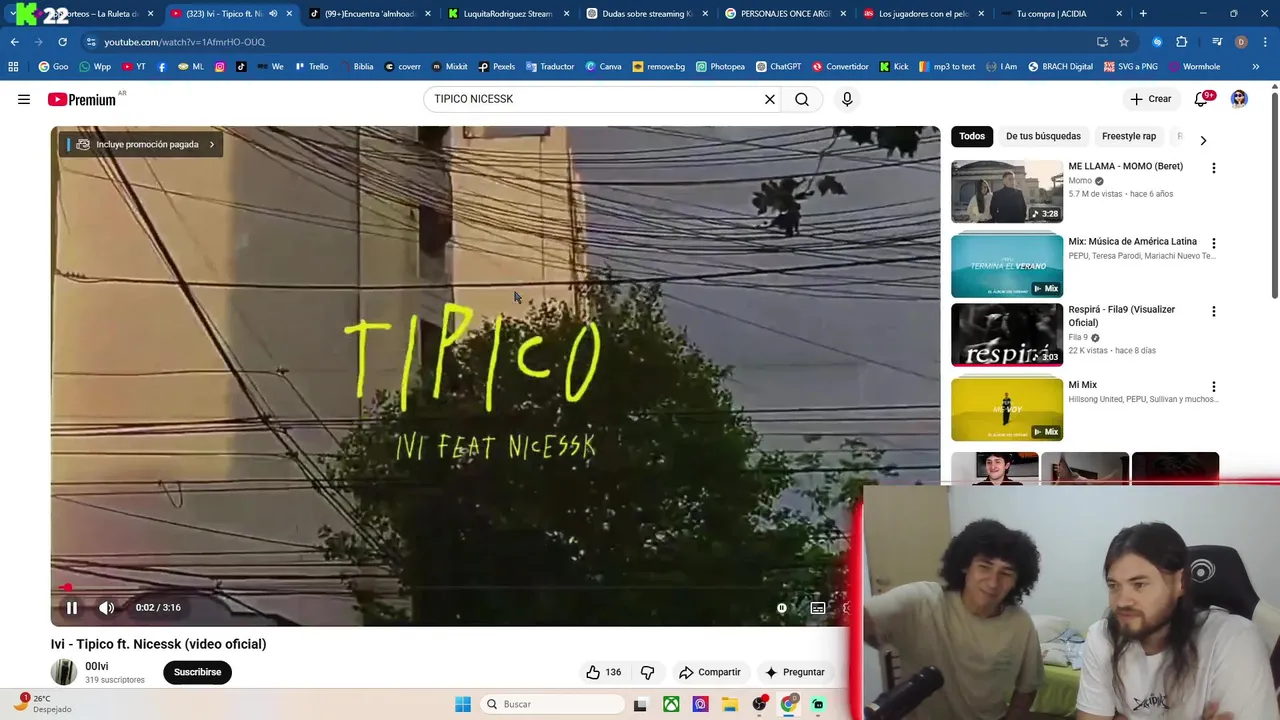Show more filter chips with right arrow
The height and width of the screenshot is (720, 1280).
1203,140
